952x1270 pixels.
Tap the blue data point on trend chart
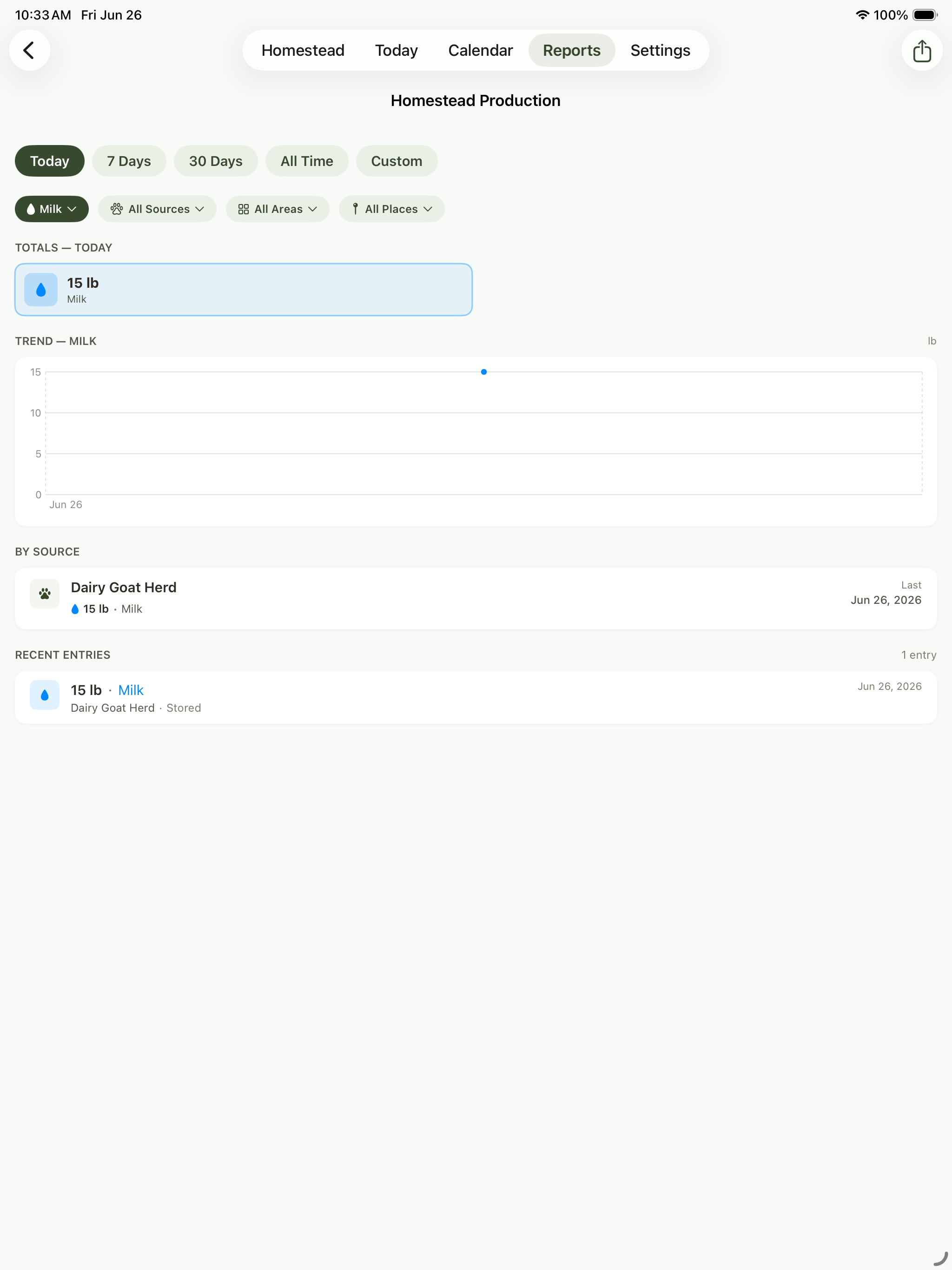pos(483,372)
